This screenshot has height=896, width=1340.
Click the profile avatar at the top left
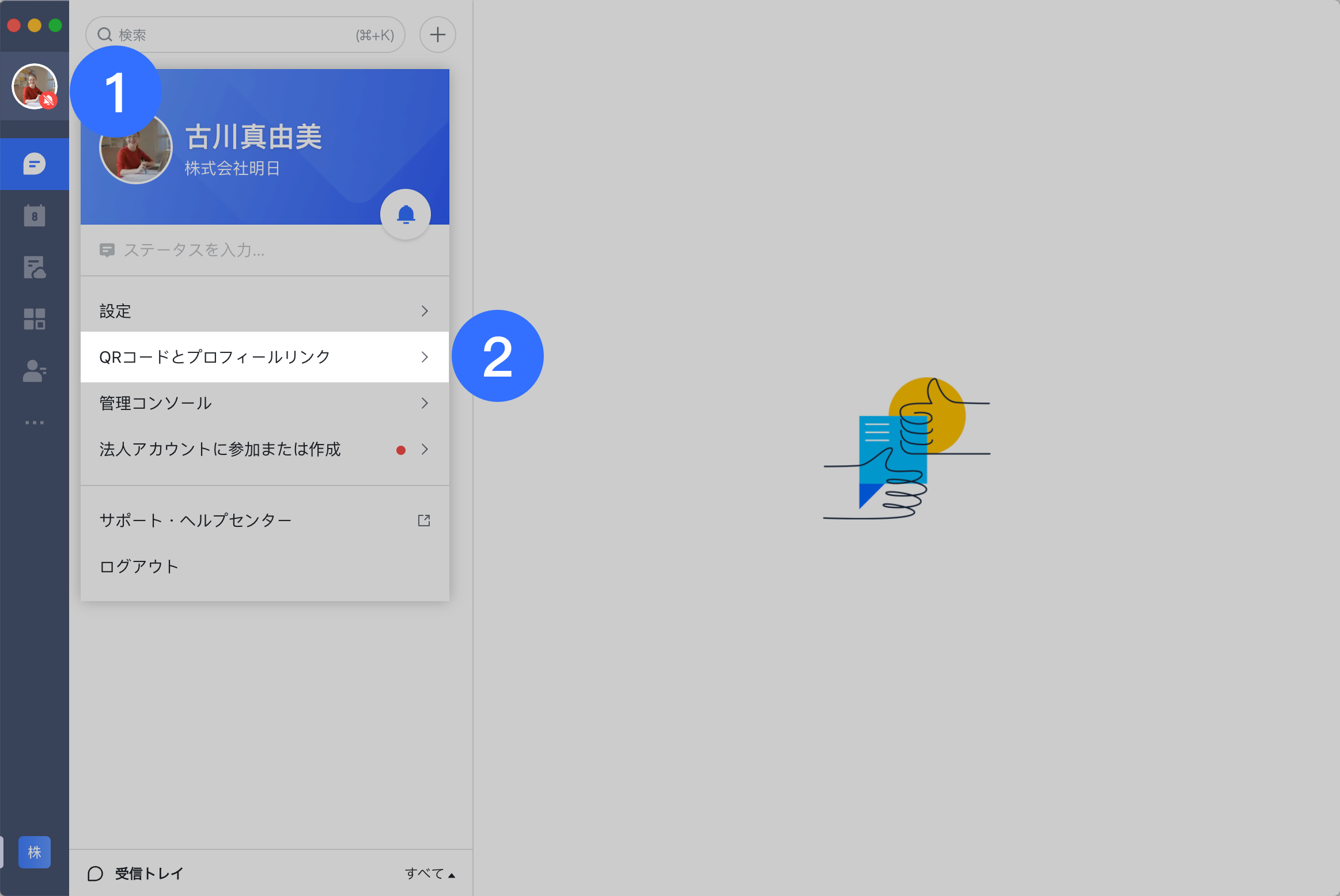click(35, 86)
